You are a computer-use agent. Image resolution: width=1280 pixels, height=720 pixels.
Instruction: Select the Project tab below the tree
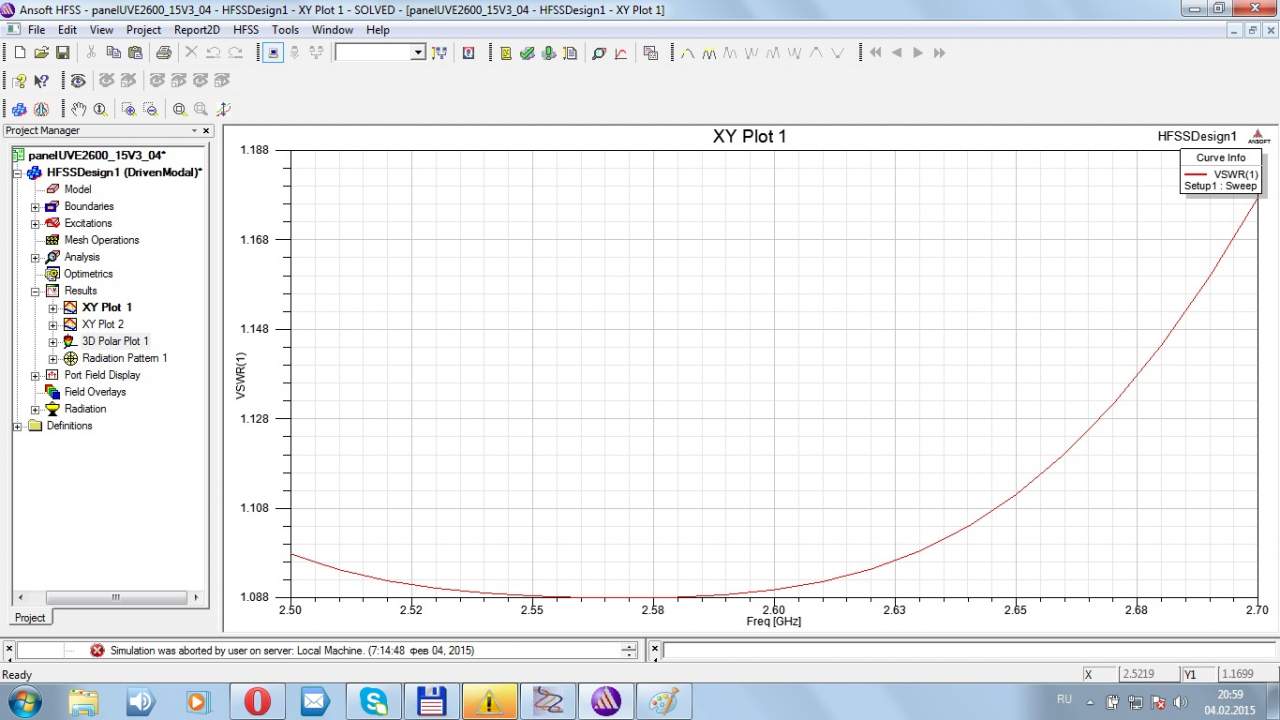pyautogui.click(x=30, y=617)
